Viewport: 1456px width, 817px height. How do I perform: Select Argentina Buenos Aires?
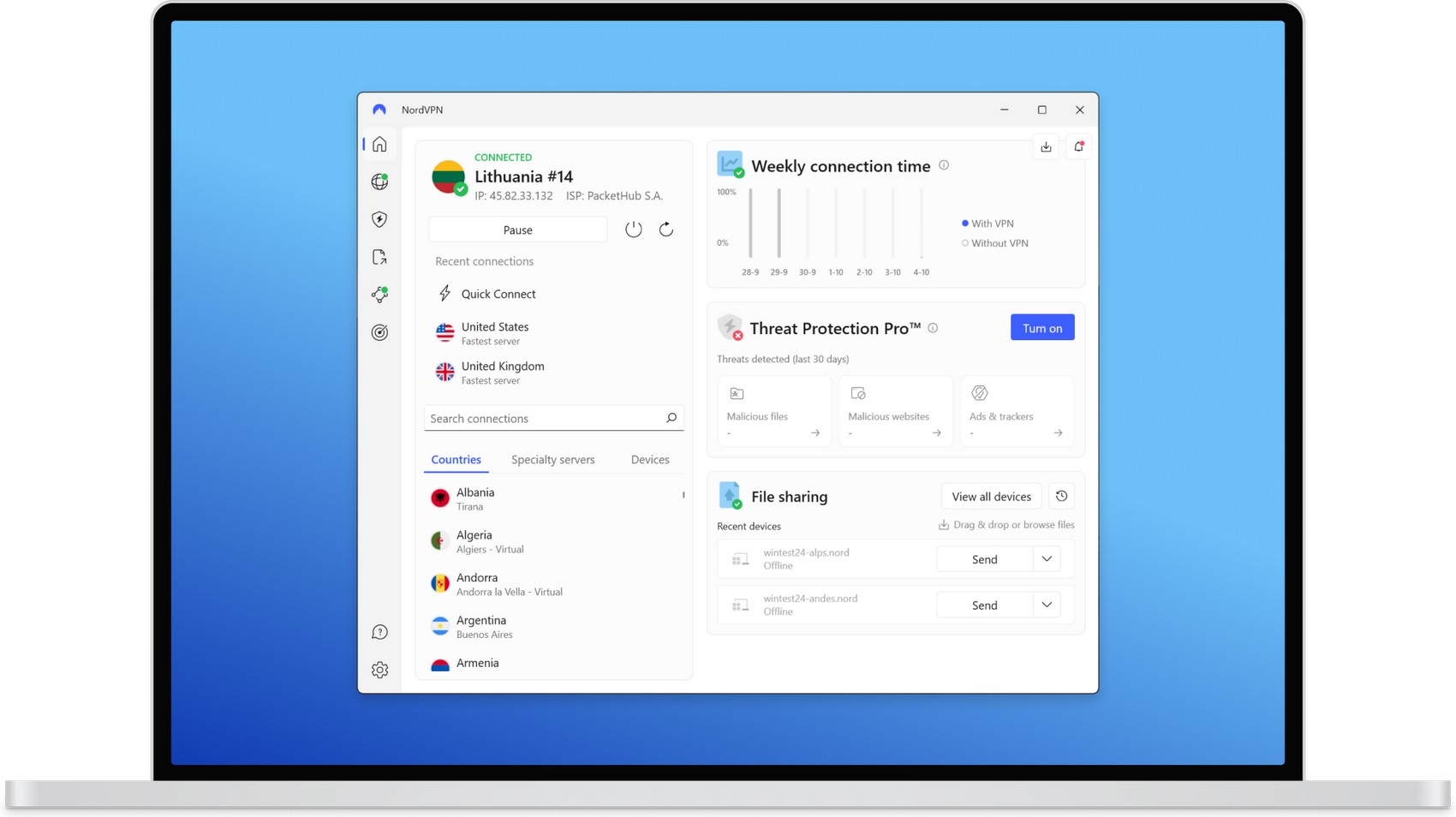(x=552, y=627)
